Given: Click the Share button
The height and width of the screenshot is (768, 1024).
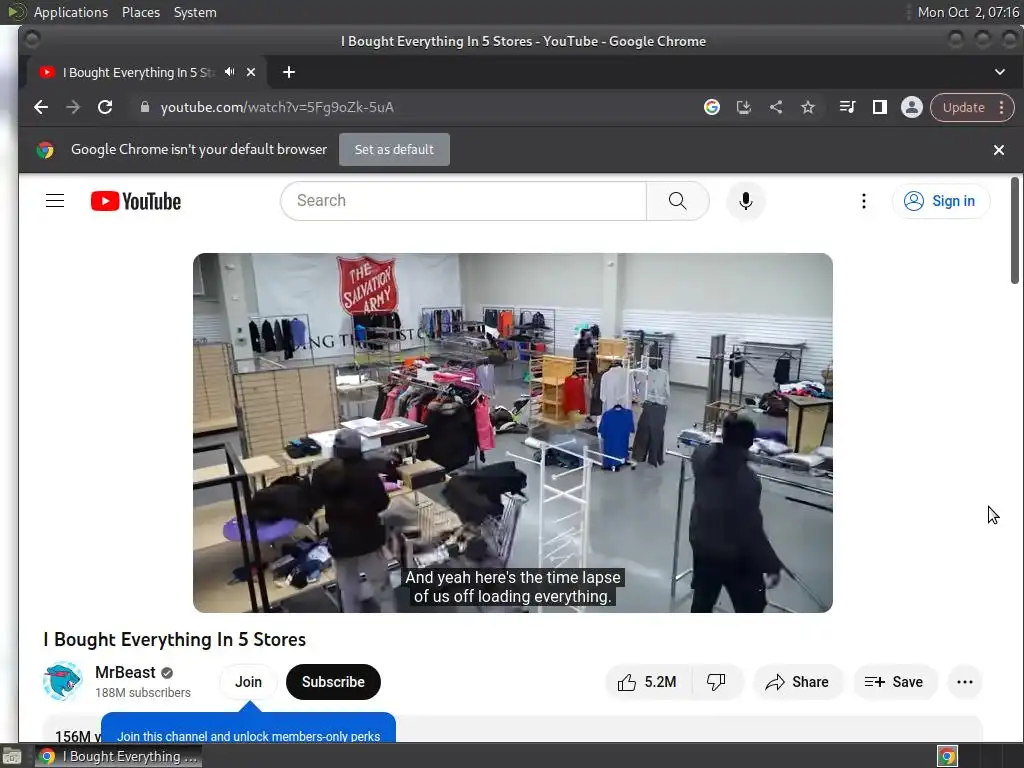Looking at the screenshot, I should [x=798, y=682].
